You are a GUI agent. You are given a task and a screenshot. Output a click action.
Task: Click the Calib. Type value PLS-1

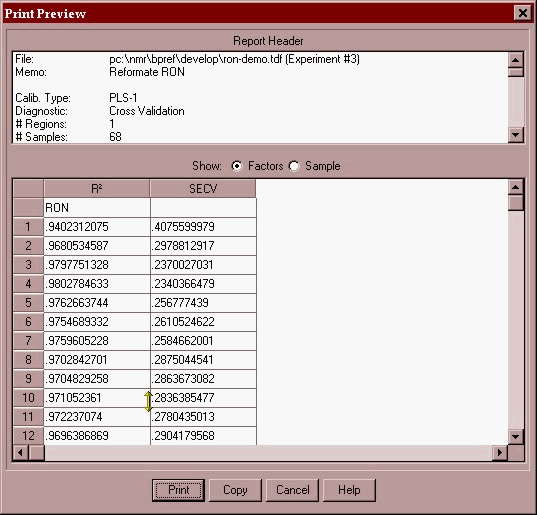(x=123, y=98)
